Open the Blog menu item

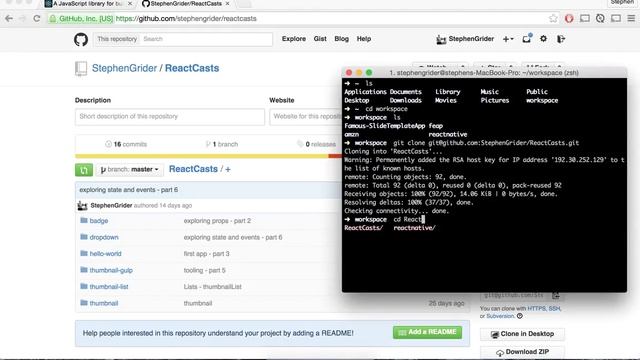click(x=341, y=39)
